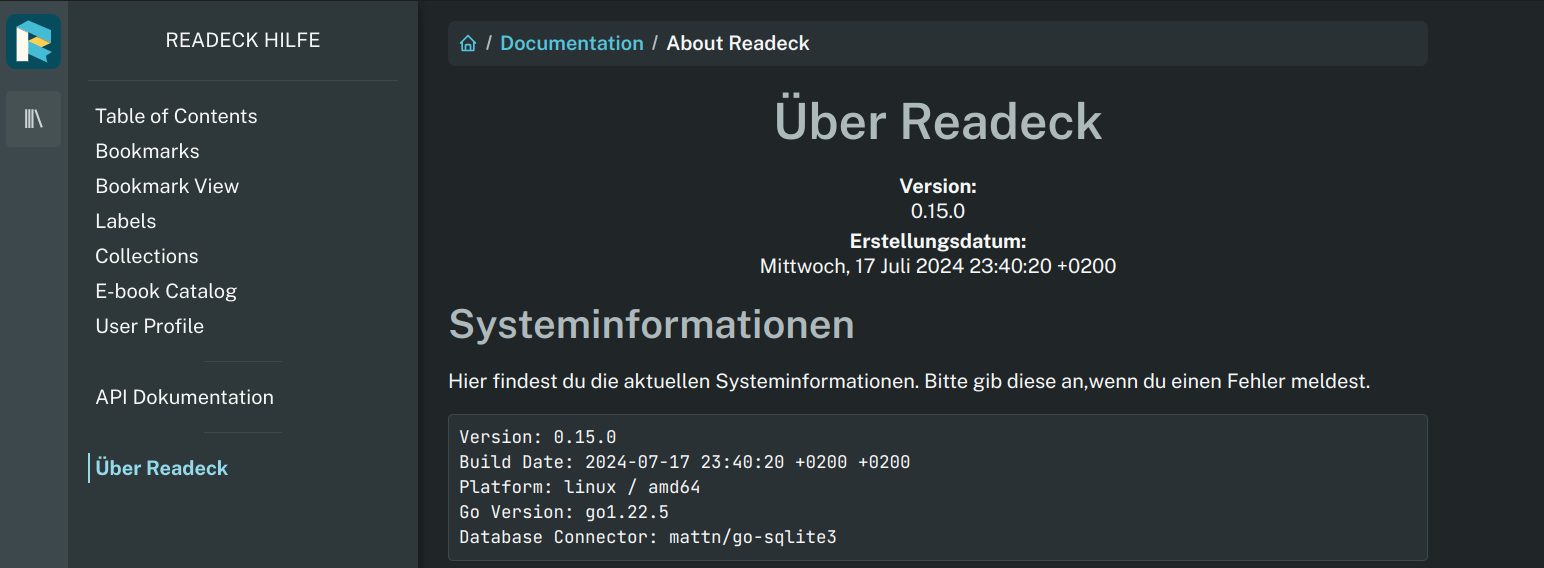Select the Collections help entry
The height and width of the screenshot is (568, 1544).
[147, 256]
